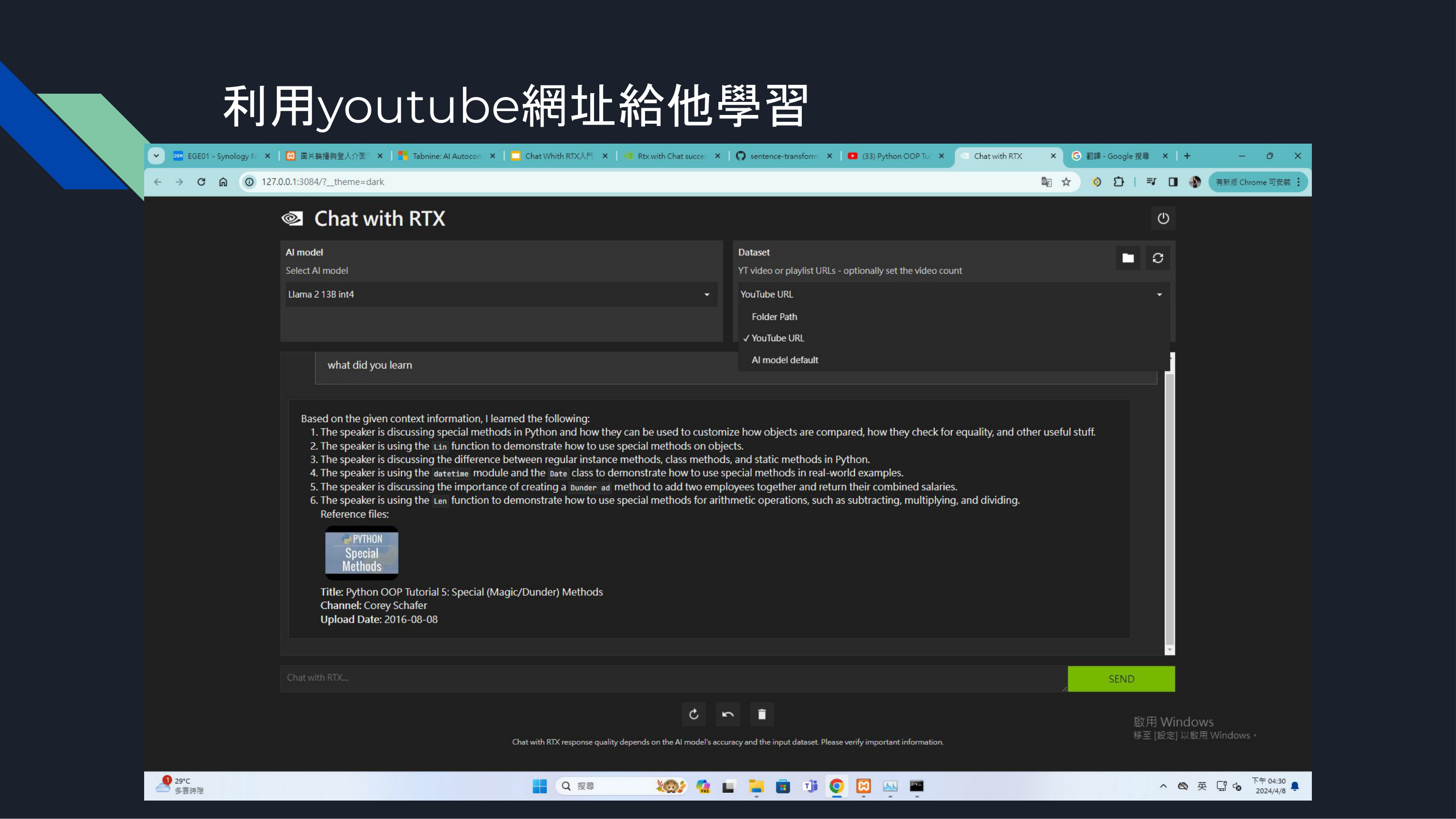The width and height of the screenshot is (1456, 819).
Task: Click green SEND button
Action: tap(1121, 679)
